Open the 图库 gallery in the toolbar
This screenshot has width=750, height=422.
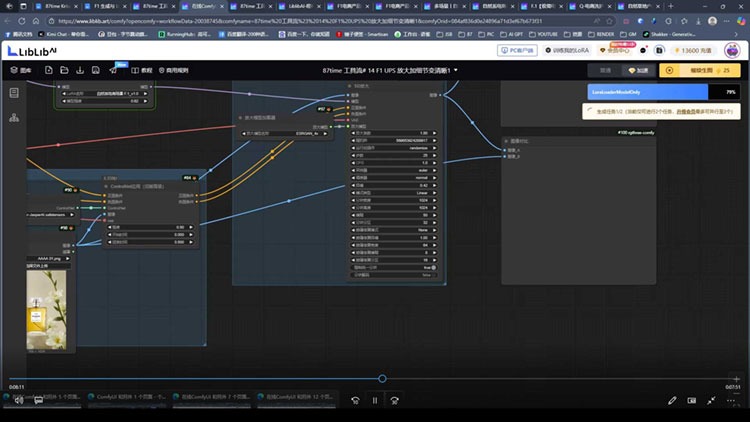pyautogui.click(x=21, y=71)
